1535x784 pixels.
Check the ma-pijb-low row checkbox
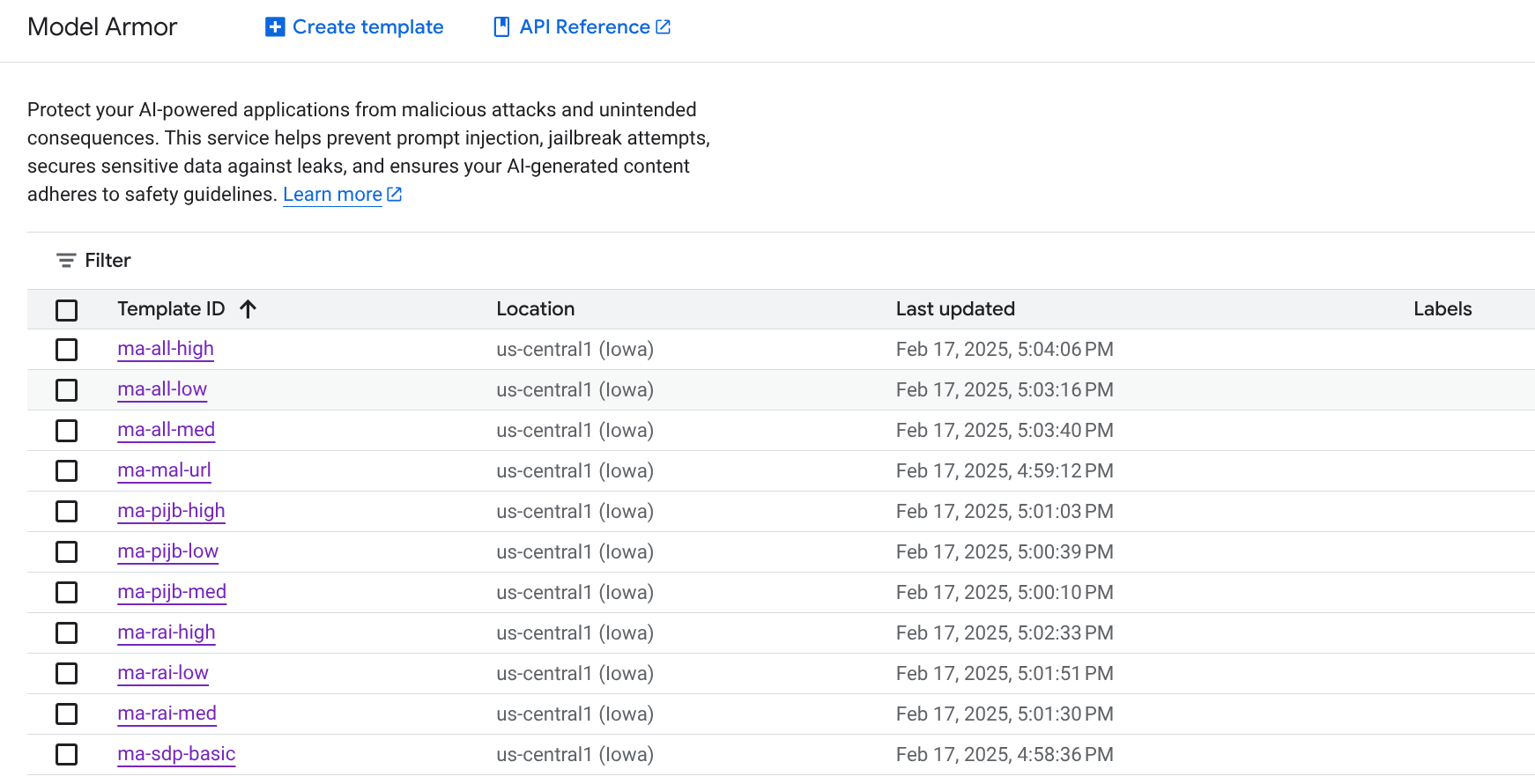[66, 552]
